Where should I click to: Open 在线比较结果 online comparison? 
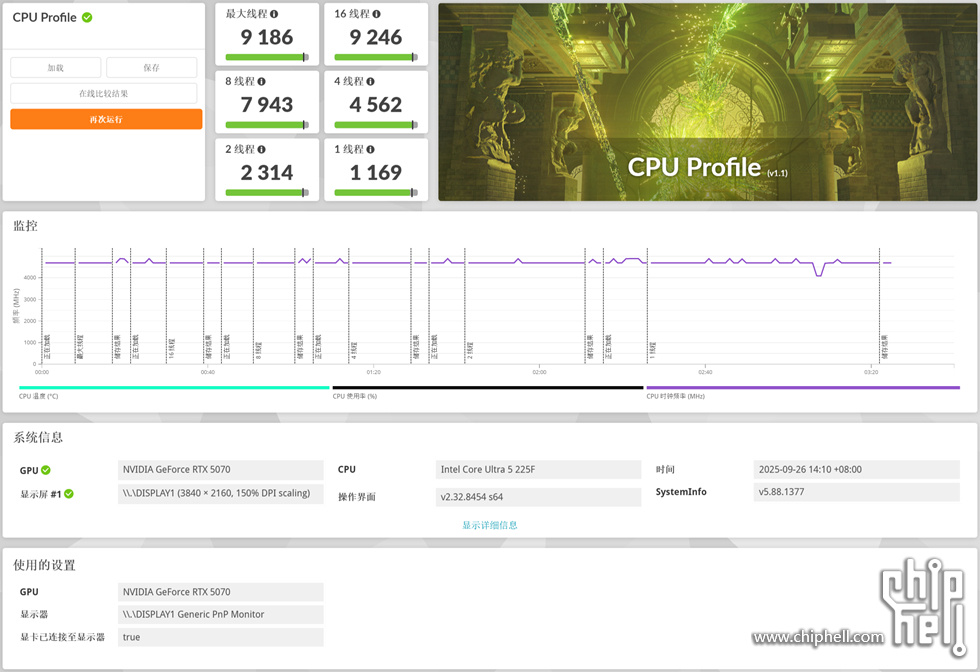coord(104,93)
